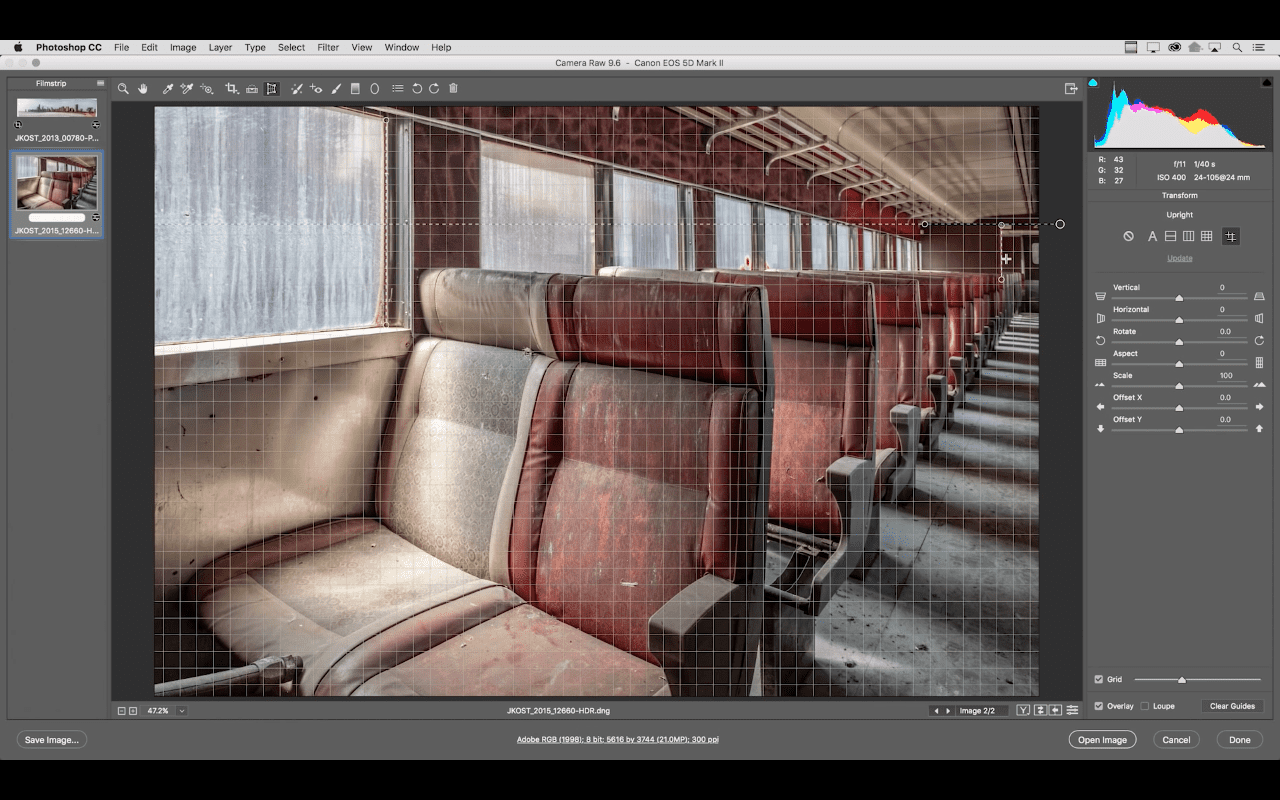Image resolution: width=1280 pixels, height=800 pixels.
Task: Open the Filmstrip panel menu
Action: (x=100, y=83)
